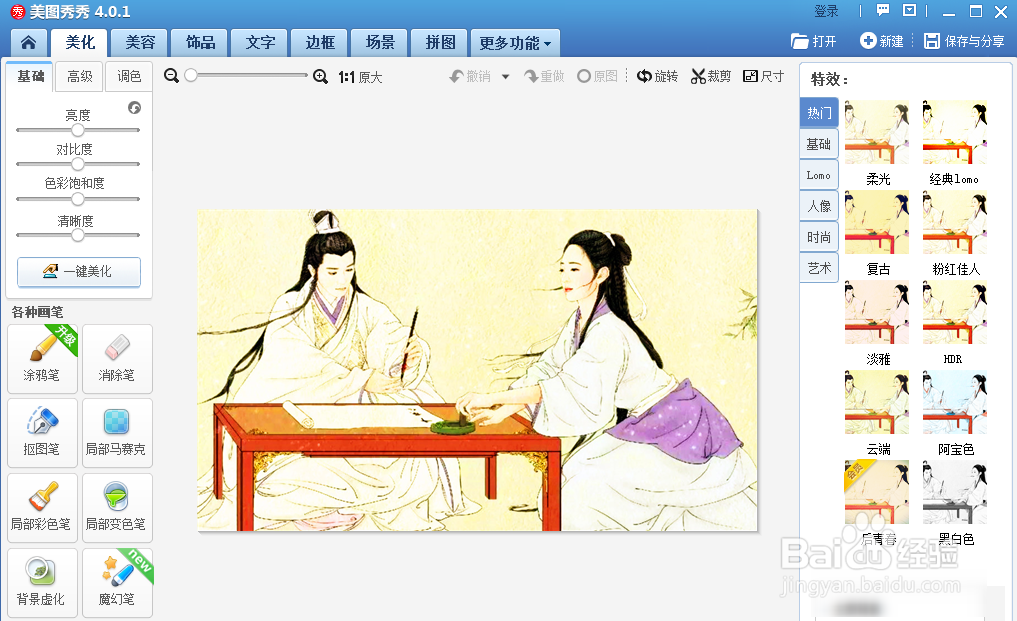
Task: Click the 亮度 brightness slider handle
Action: pos(78,130)
